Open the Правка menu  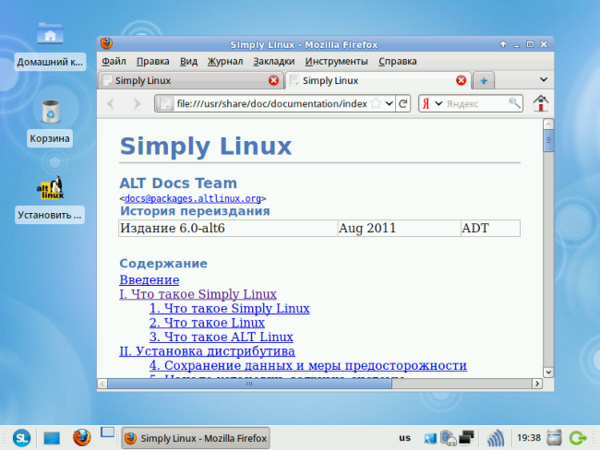coord(153,61)
